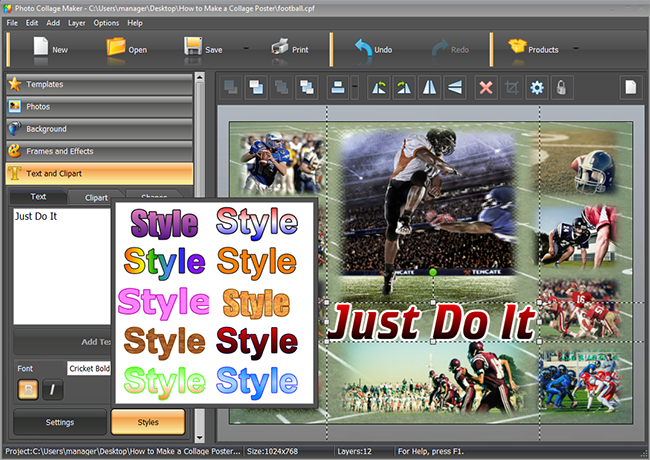Choose the brown wood Style preset

(x=165, y=342)
